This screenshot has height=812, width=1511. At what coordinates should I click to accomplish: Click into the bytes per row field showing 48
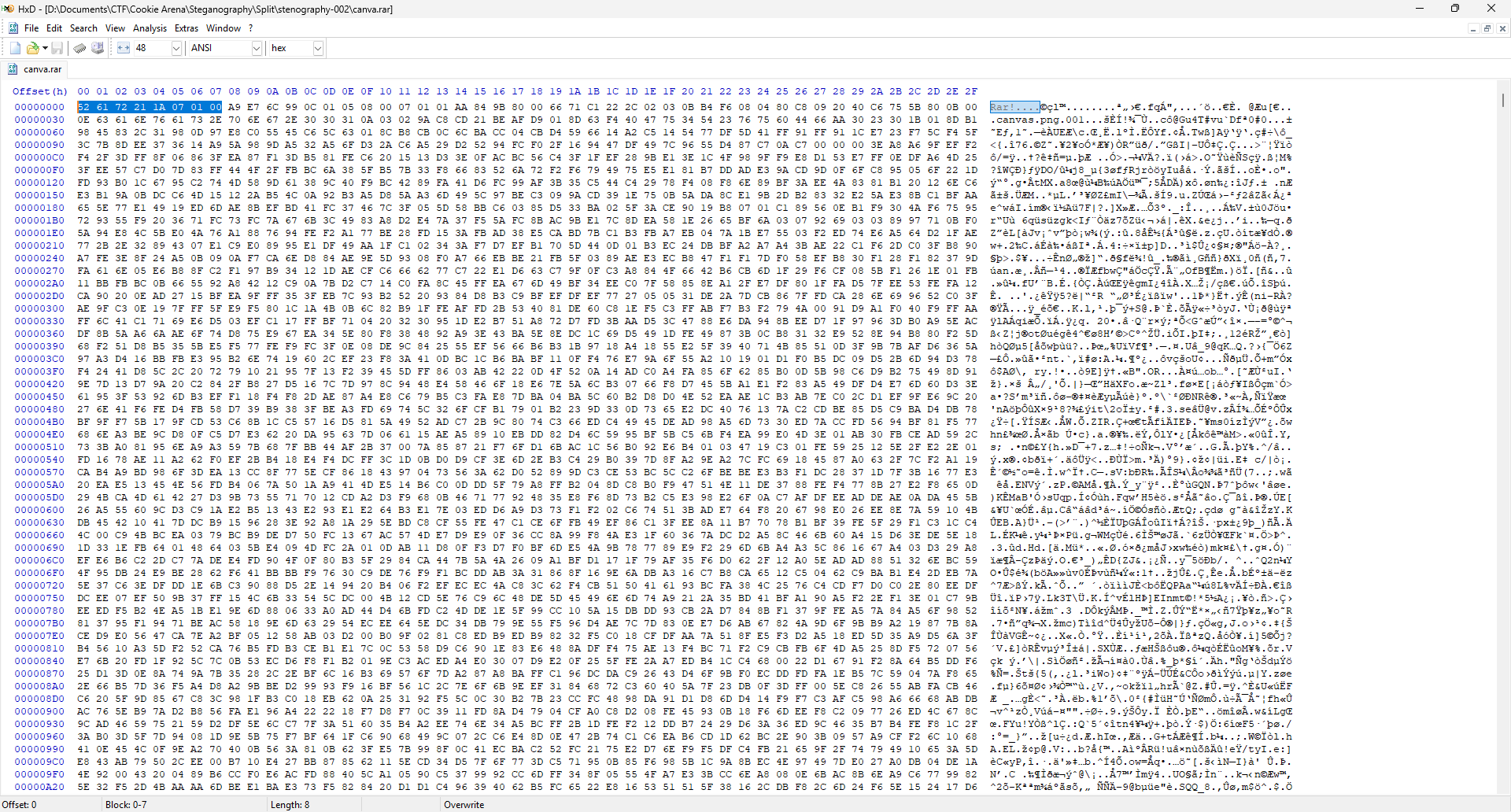152,48
